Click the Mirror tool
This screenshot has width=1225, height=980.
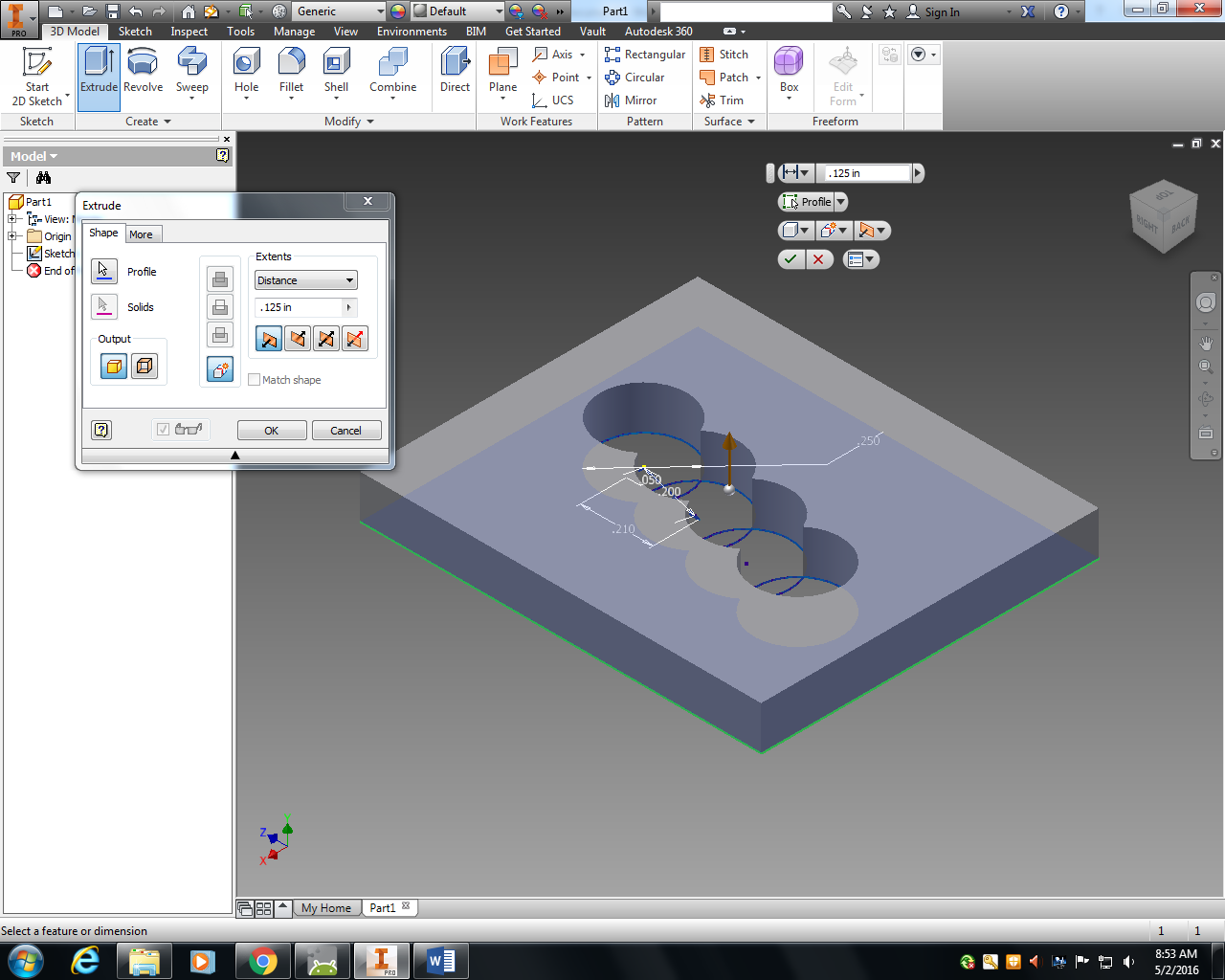point(631,100)
